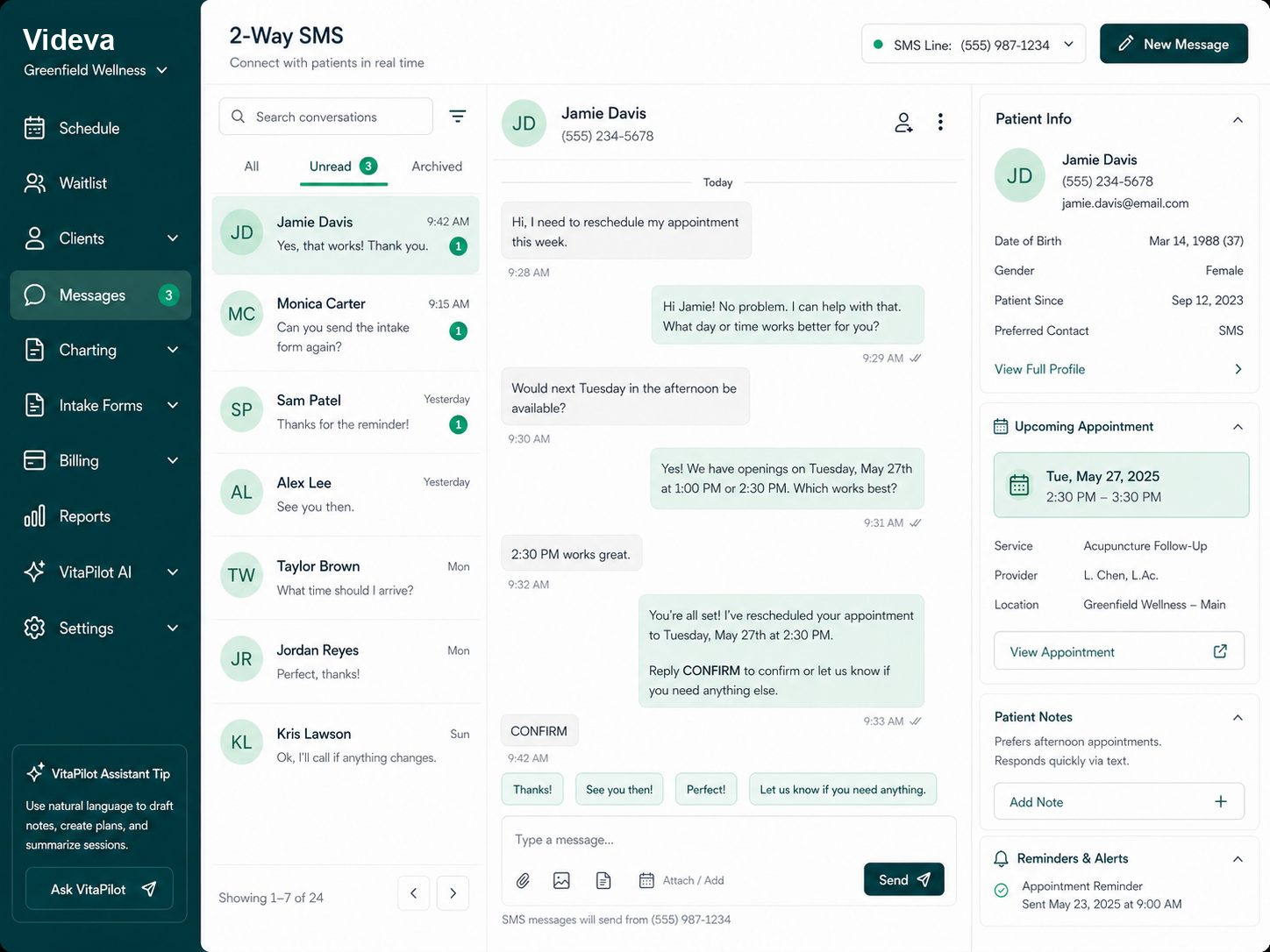The image size is (1270, 952).
Task: Select the 'Thanks!' quick reply chip
Action: tap(532, 789)
